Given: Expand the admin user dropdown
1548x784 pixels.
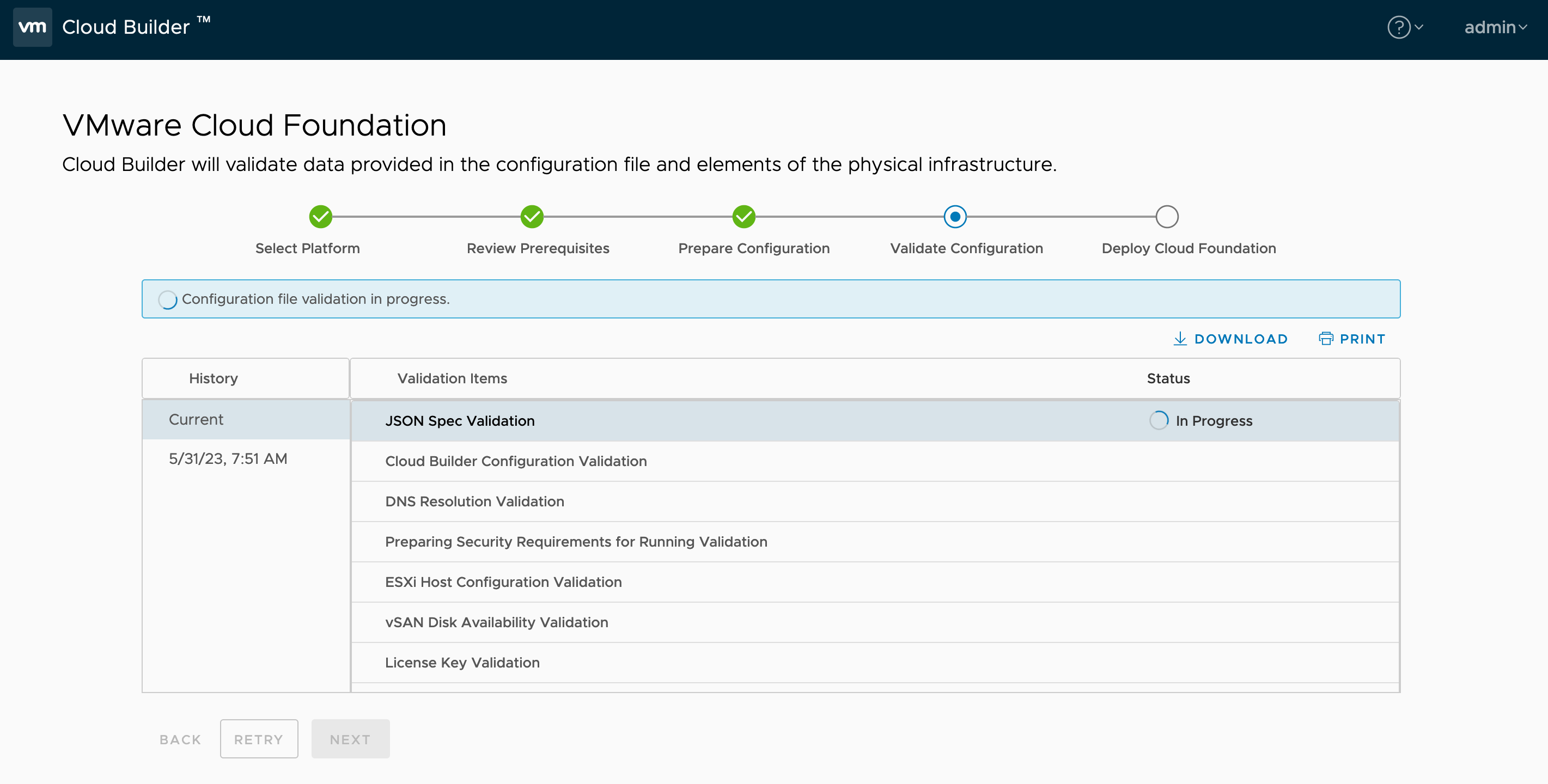Looking at the screenshot, I should click(1495, 27).
